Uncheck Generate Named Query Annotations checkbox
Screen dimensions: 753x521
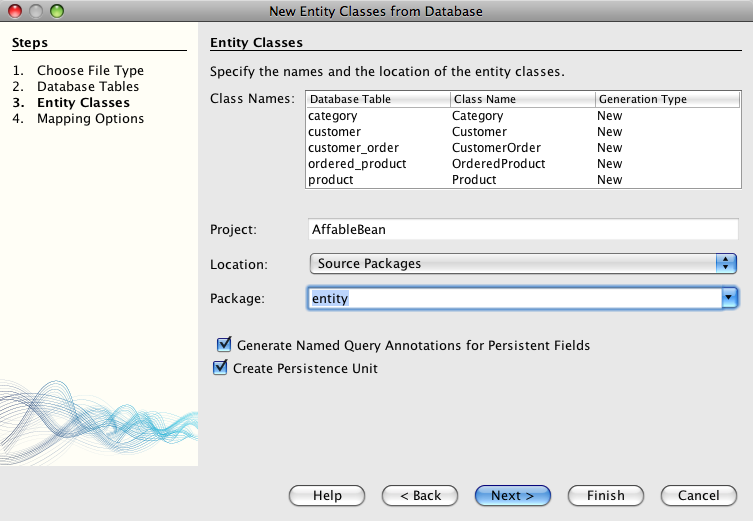point(224,345)
